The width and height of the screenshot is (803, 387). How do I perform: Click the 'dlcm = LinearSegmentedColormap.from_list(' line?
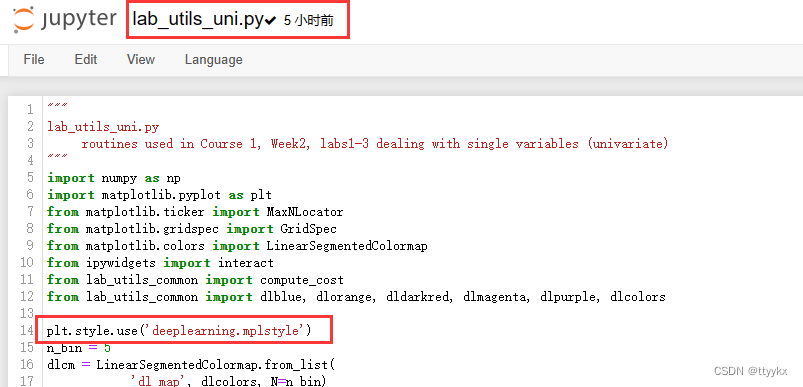(191, 365)
